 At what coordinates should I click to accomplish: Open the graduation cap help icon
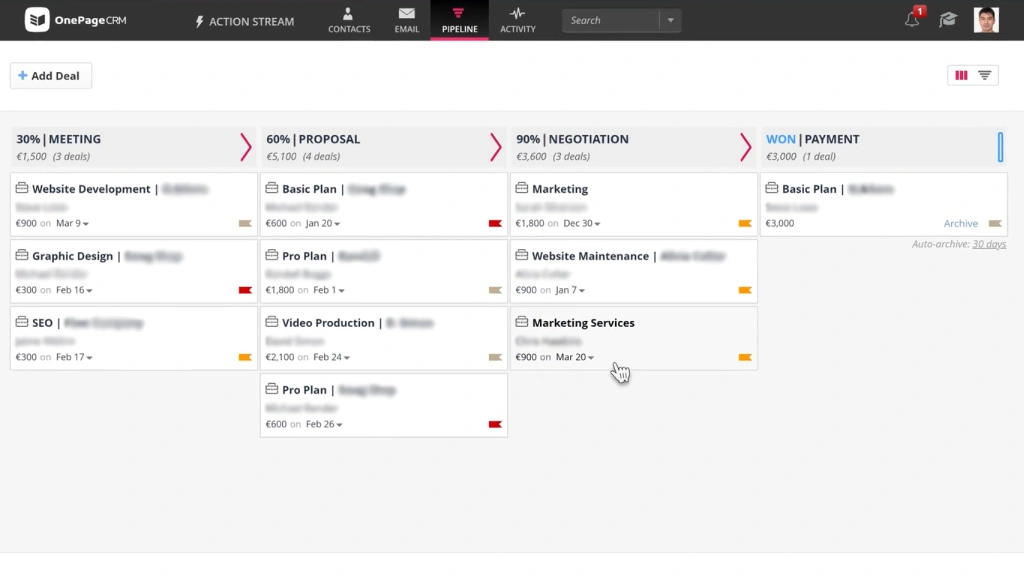[948, 20]
